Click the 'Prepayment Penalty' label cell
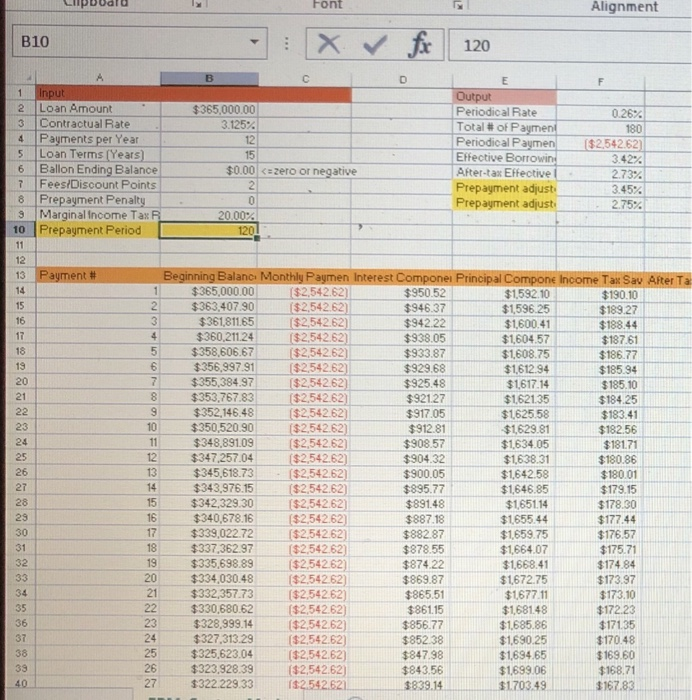Viewport: 692px width, 700px height. pos(98,200)
